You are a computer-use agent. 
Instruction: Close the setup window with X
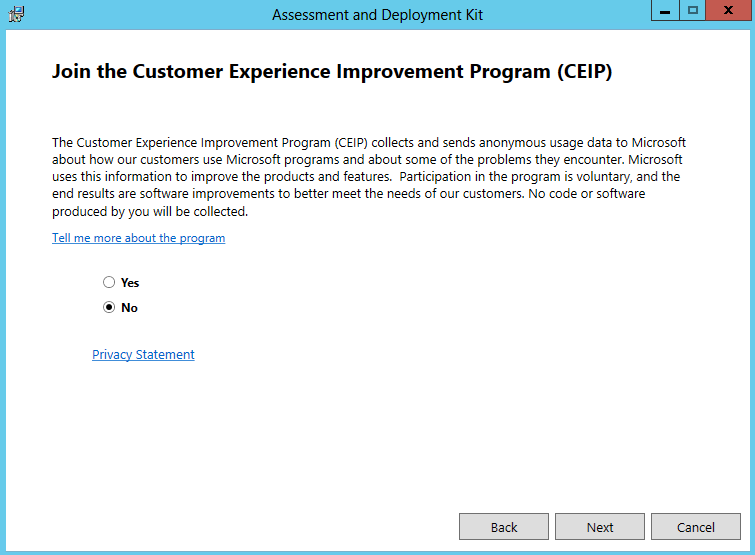[x=729, y=11]
